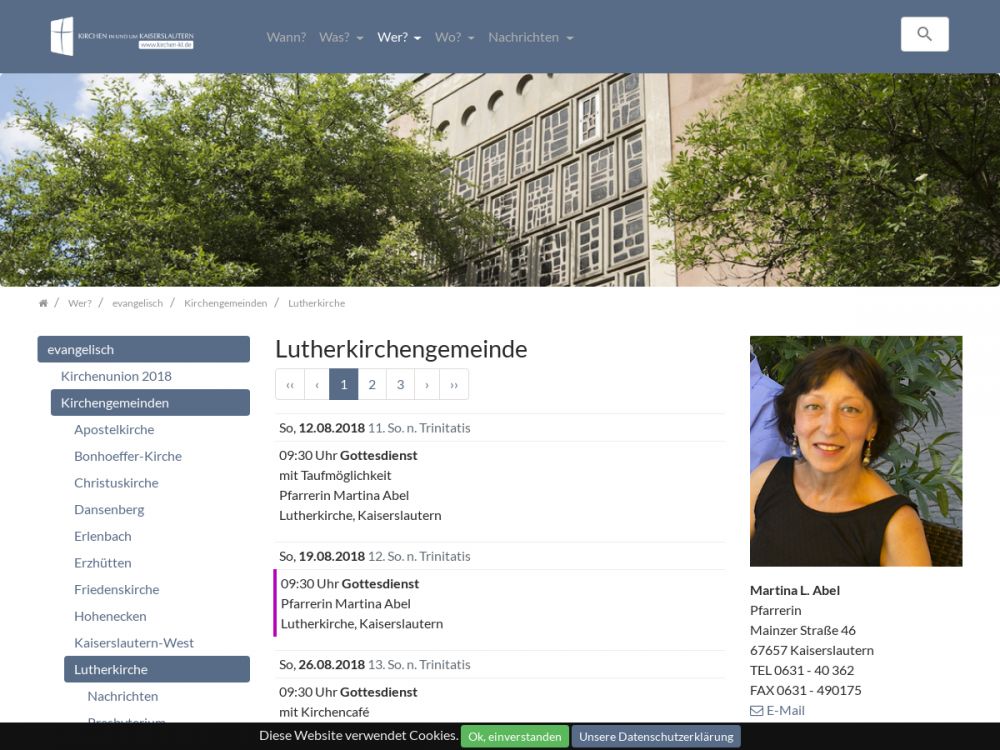Click the home icon in breadcrumb
Screen dimensions: 1000x750
[x=43, y=303]
